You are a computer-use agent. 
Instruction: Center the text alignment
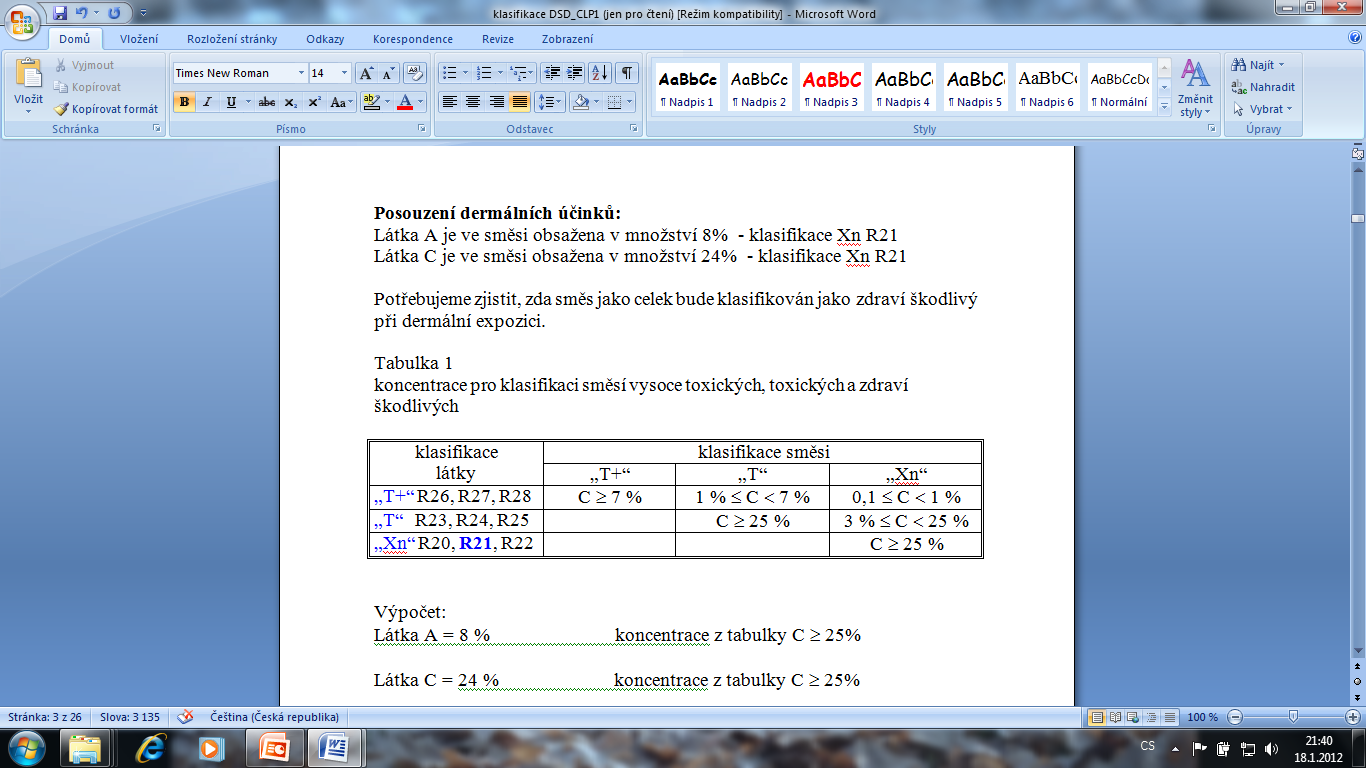click(473, 102)
